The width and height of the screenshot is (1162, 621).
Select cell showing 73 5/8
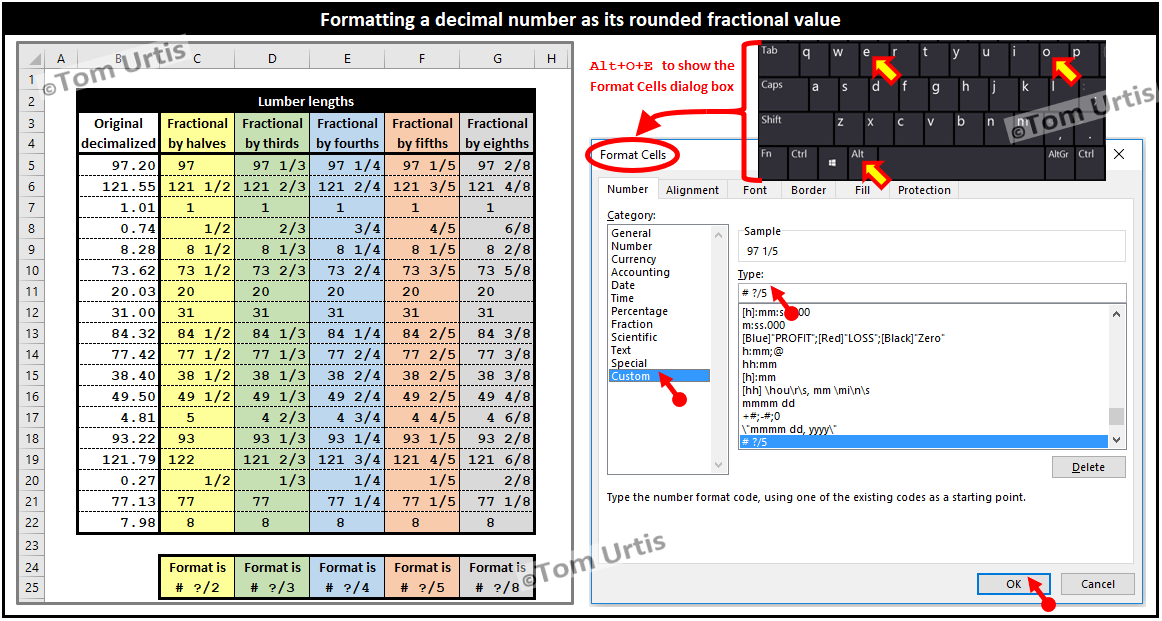coord(497,270)
